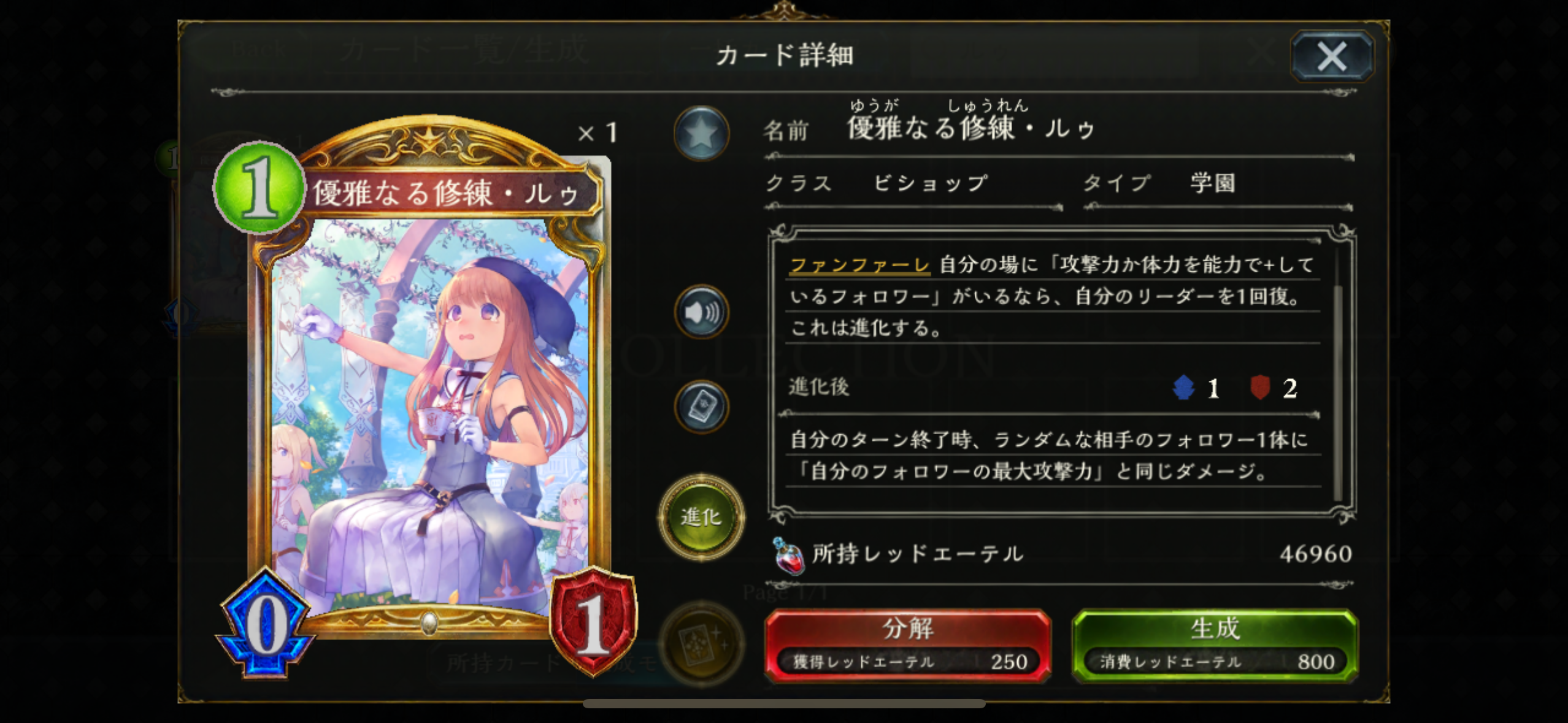Toggle the favorite star icon
This screenshot has height=723, width=1568.
coord(701,133)
